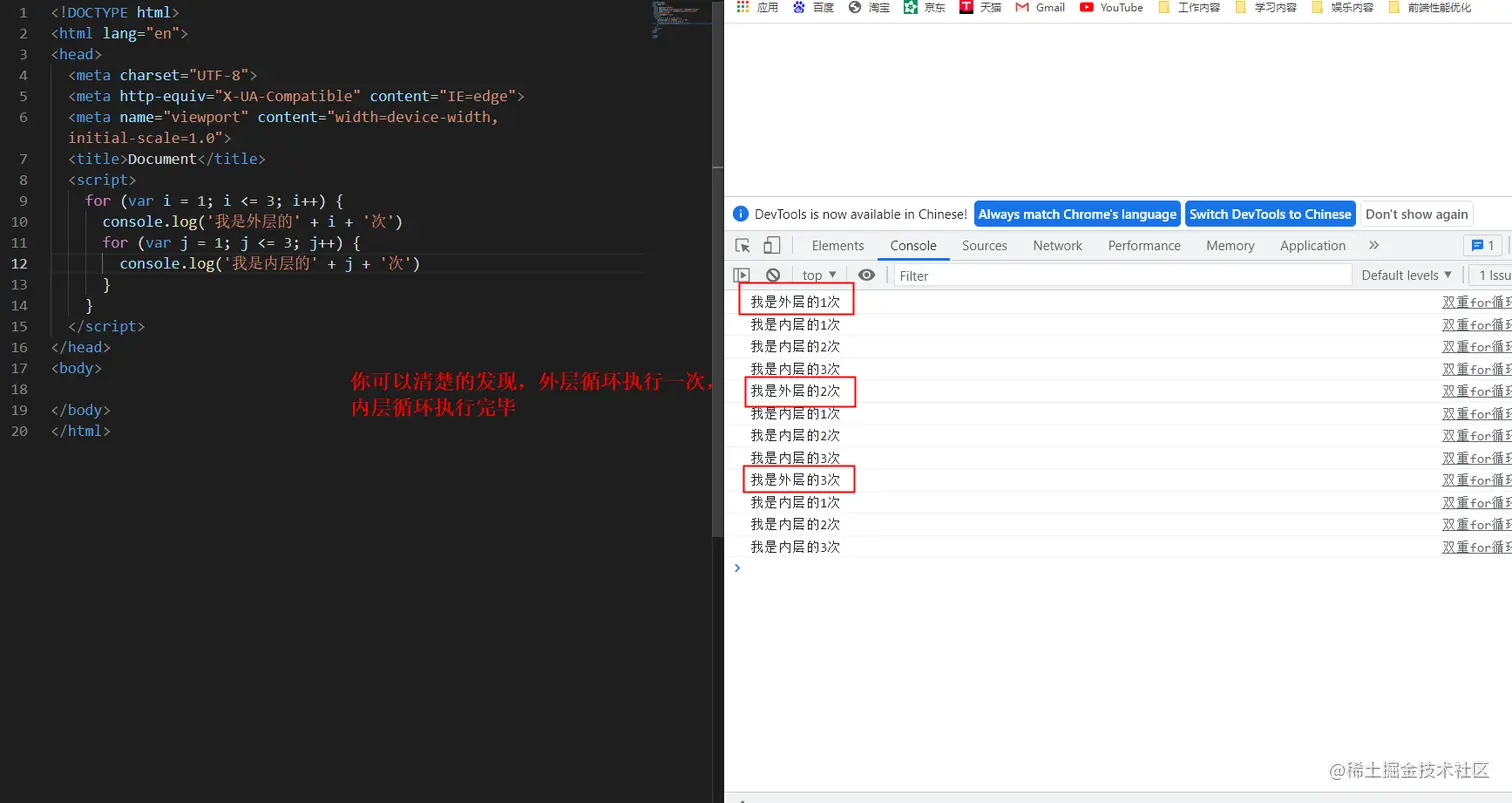Select the console message 我是外层的1次

(796, 302)
